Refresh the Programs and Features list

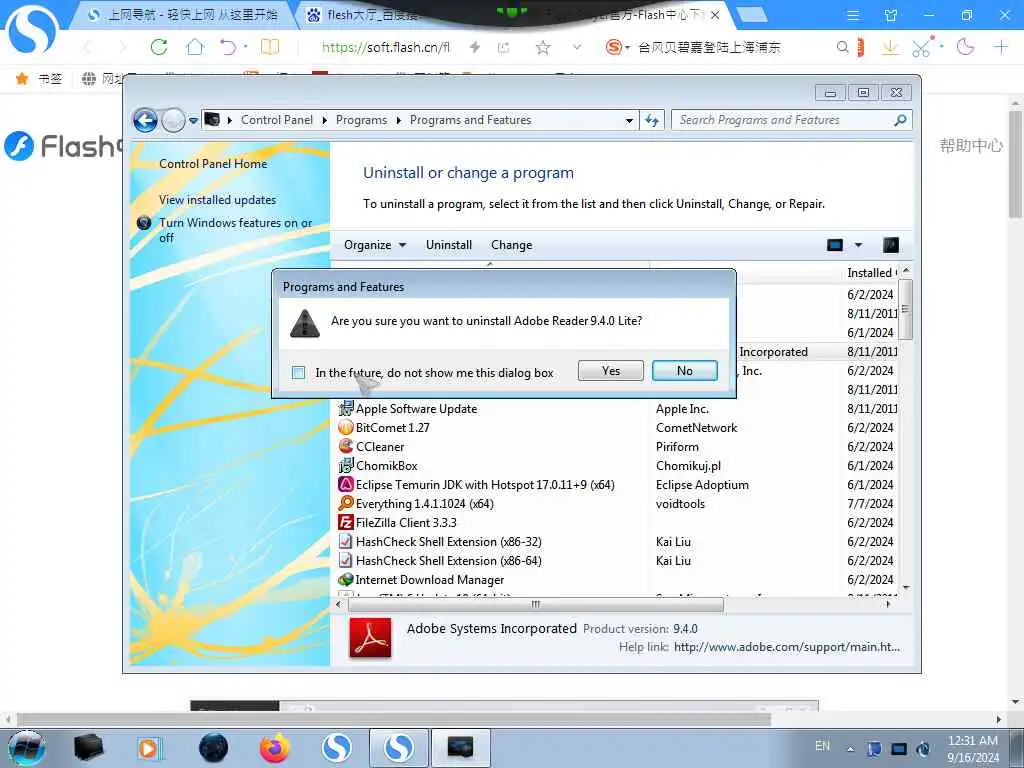pos(652,120)
